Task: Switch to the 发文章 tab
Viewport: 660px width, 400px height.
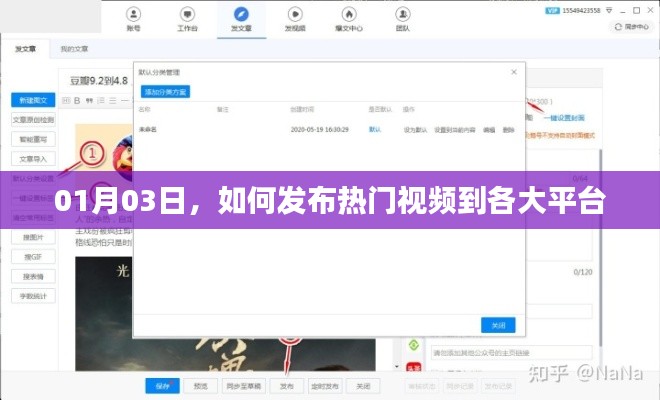Action: pos(26,48)
